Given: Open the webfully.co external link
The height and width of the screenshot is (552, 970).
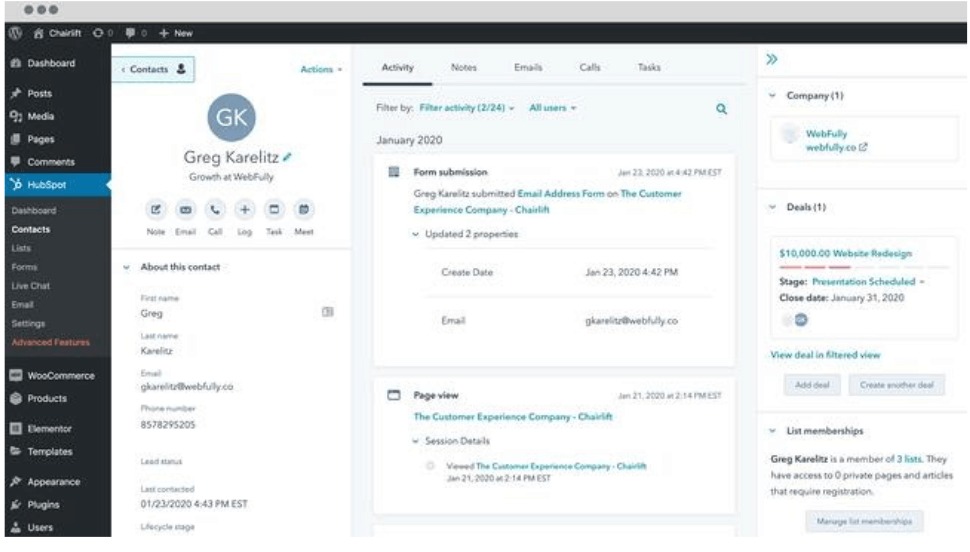Looking at the screenshot, I should coord(836,147).
